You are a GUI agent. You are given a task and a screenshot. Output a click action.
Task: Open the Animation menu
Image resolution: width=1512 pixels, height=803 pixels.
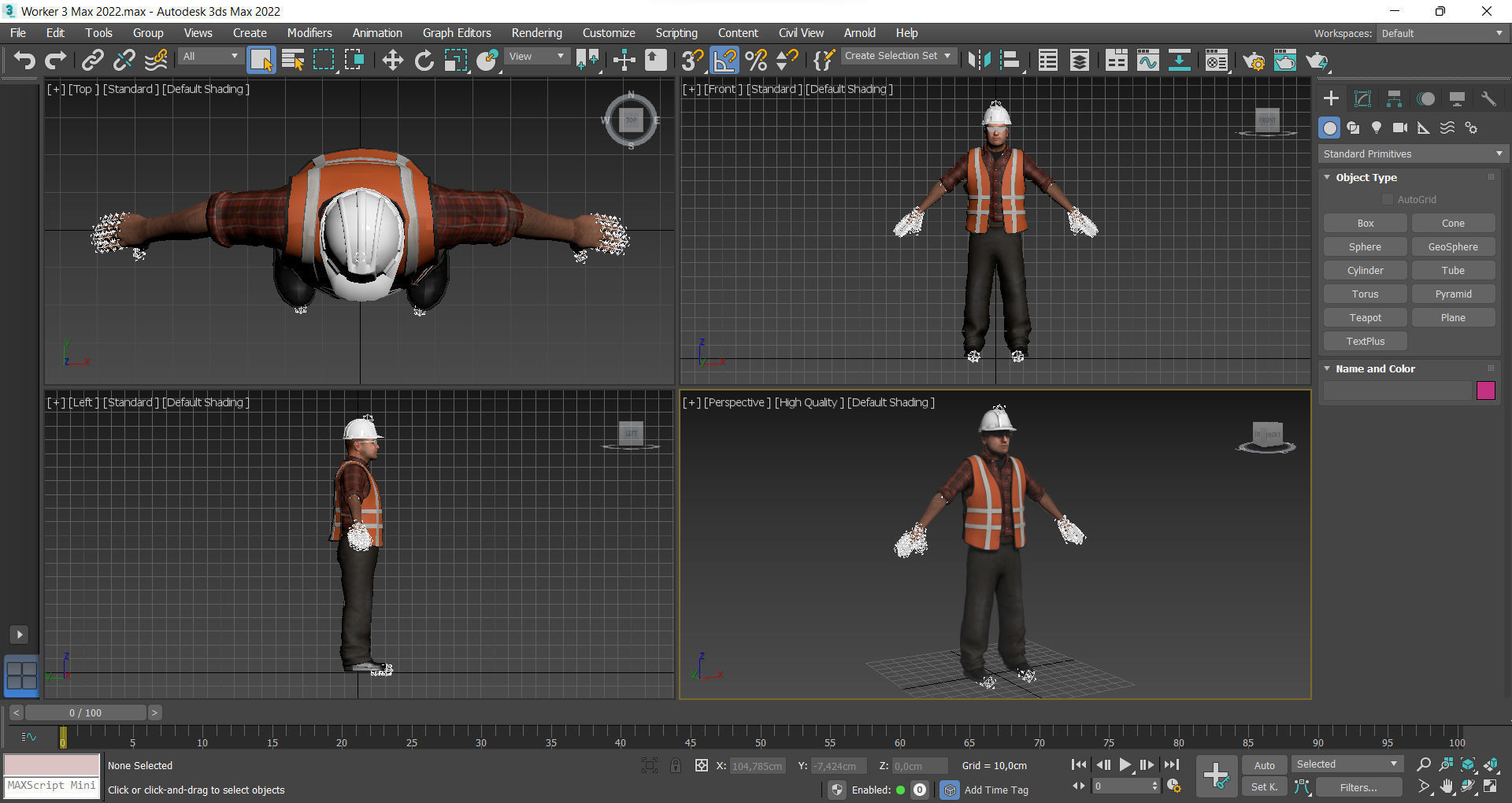tap(377, 33)
